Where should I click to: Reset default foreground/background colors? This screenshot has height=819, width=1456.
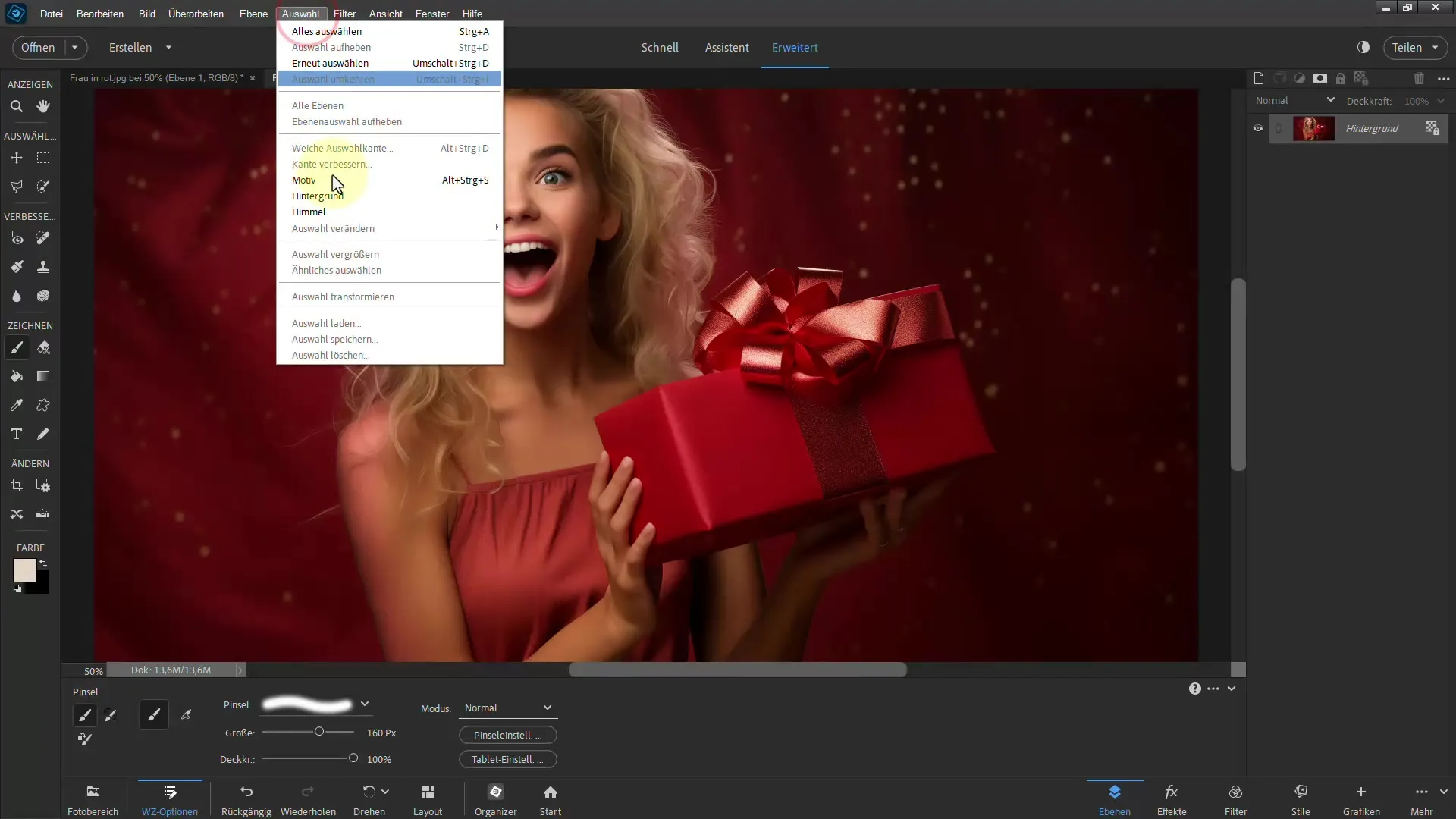pos(17,588)
